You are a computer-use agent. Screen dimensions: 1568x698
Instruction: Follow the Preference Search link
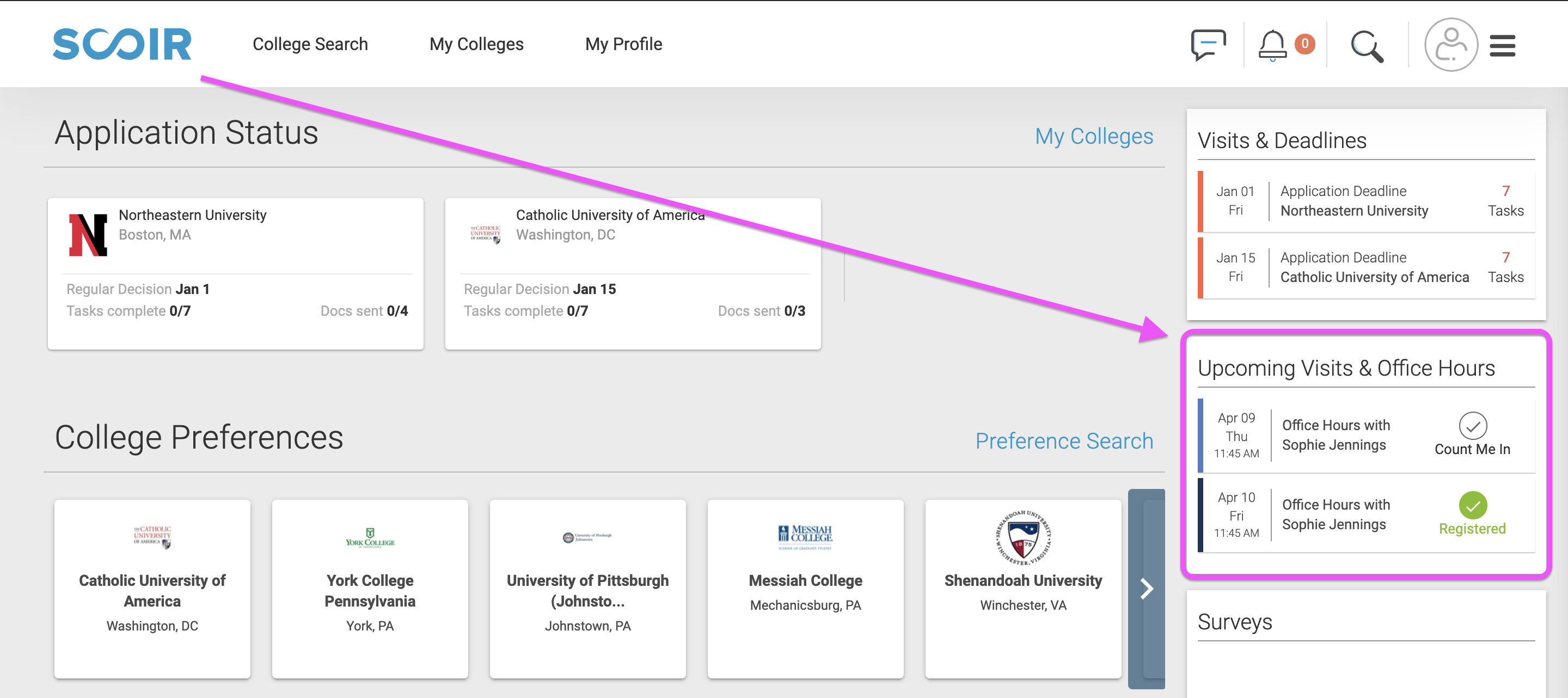tap(1064, 440)
